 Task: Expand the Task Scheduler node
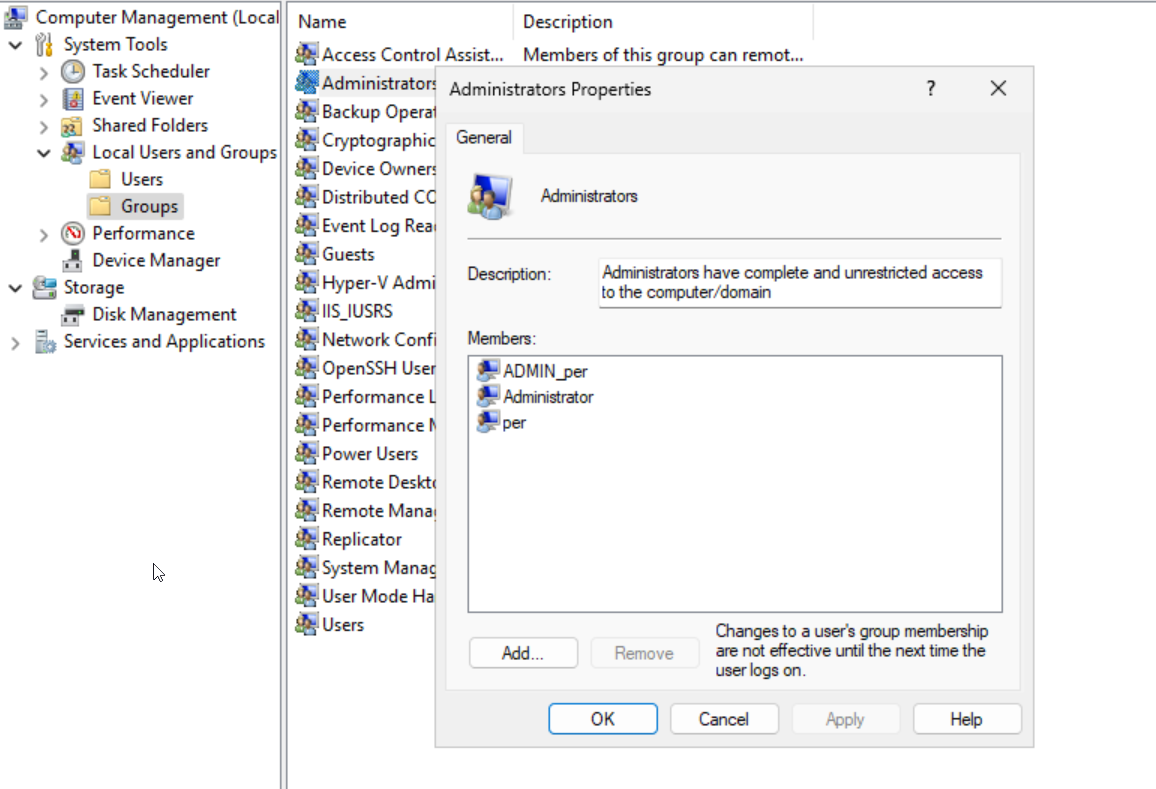[44, 72]
